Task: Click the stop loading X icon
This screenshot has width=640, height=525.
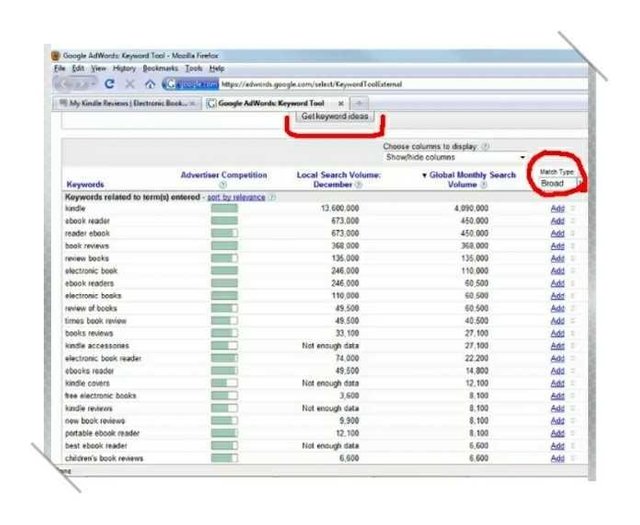Action: (130, 84)
